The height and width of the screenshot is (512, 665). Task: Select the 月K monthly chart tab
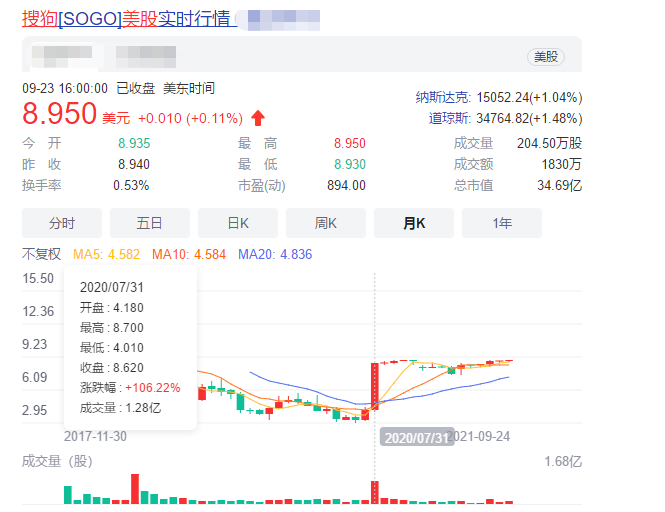pos(414,223)
